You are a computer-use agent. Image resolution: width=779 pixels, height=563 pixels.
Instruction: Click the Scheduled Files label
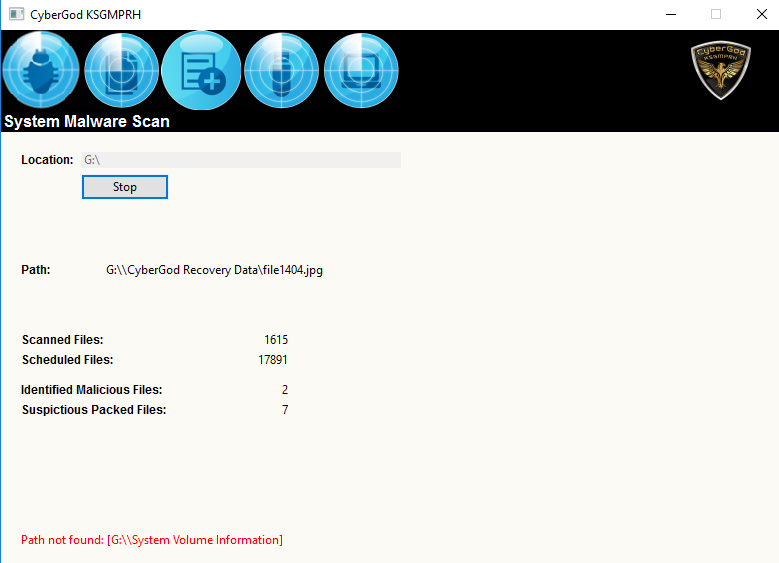pos(68,359)
